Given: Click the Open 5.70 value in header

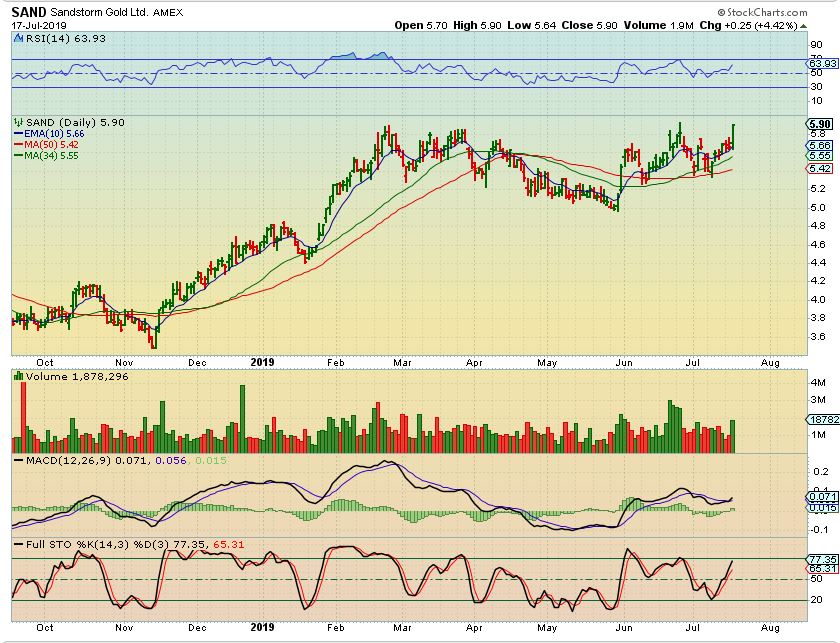Looking at the screenshot, I should pyautogui.click(x=421, y=25).
